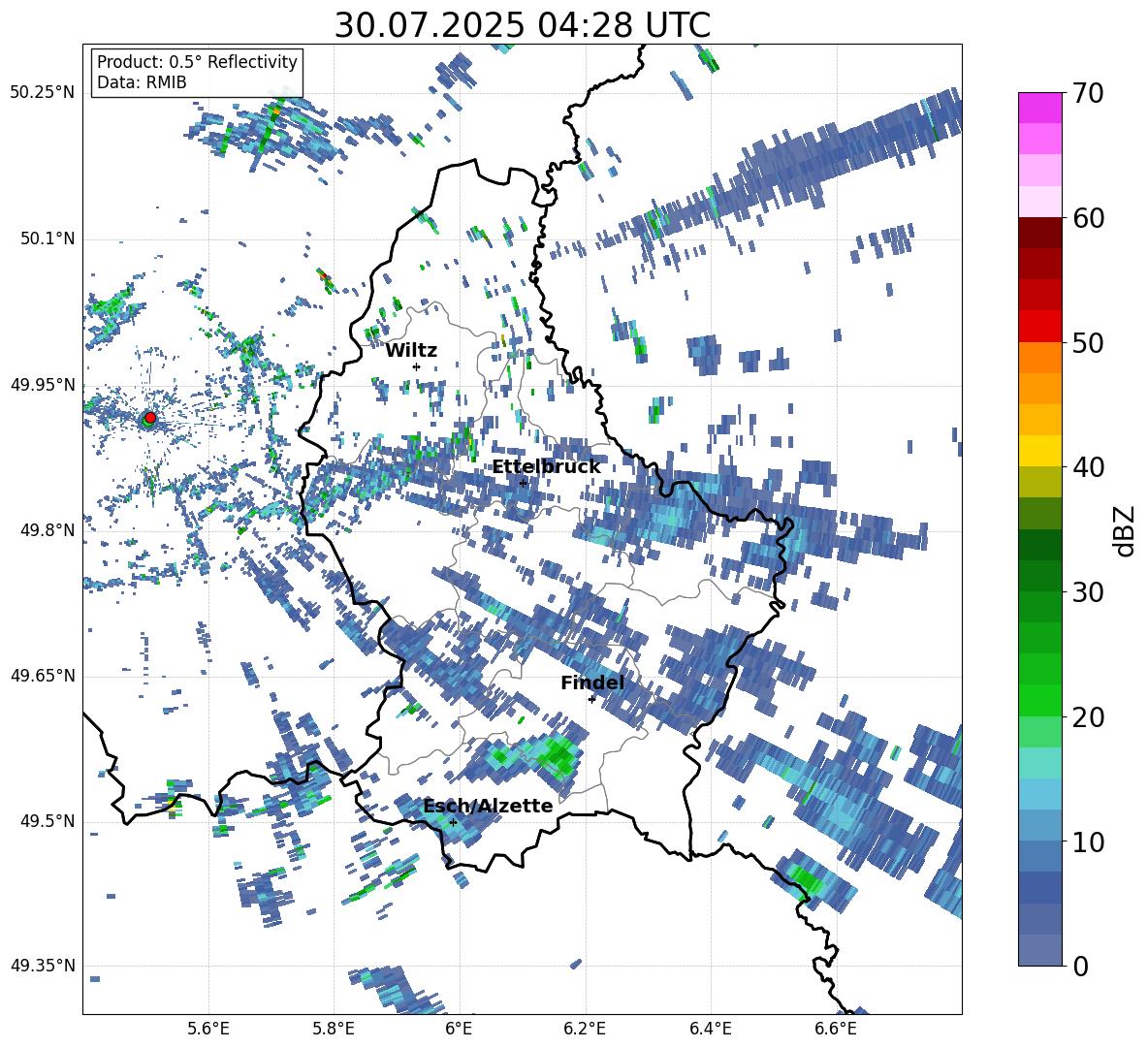The width and height of the screenshot is (1148, 1048).
Task: Click the 49.65°N latitude label
Action: 43,676
